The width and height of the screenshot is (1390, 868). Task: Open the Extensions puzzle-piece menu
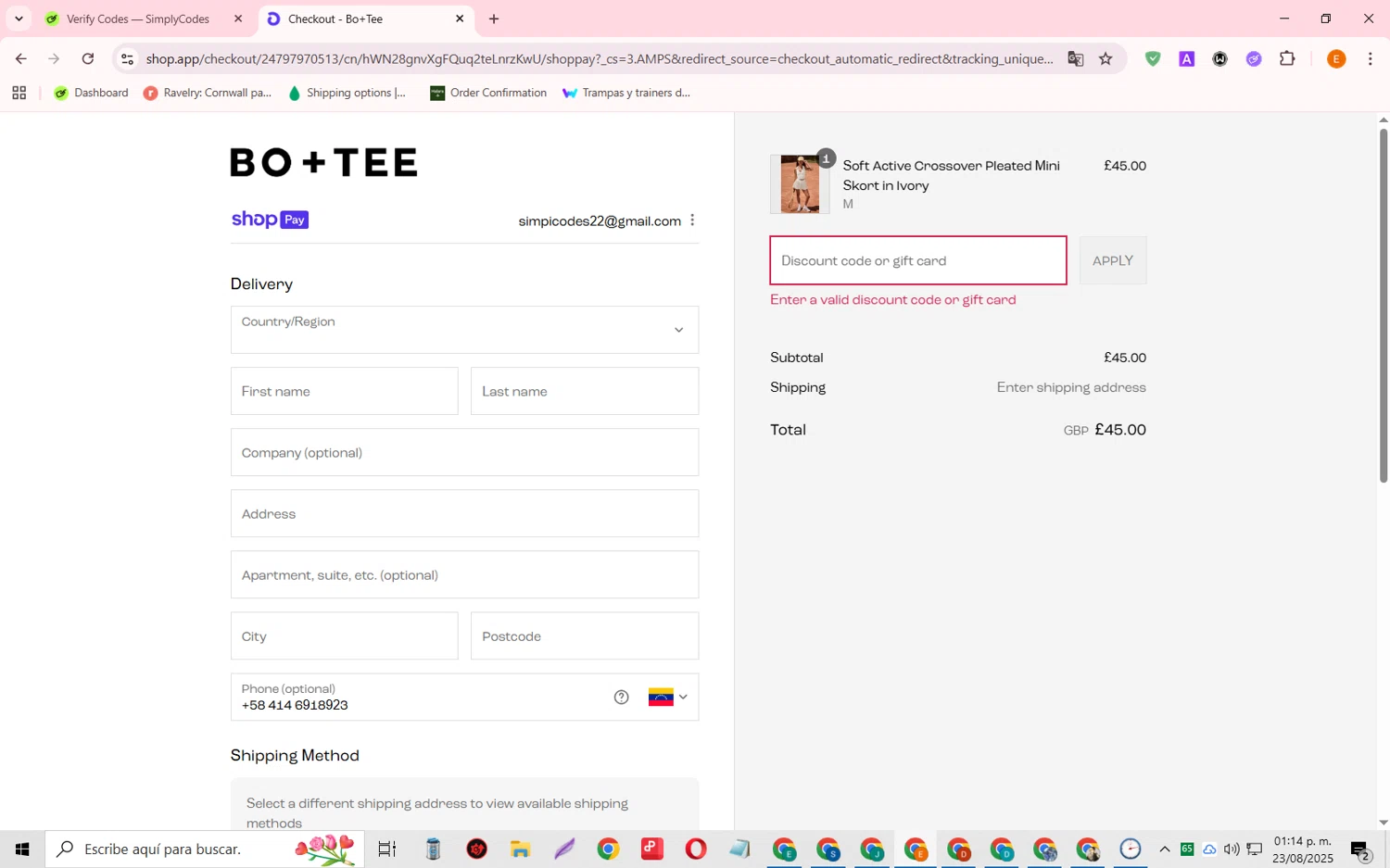pyautogui.click(x=1287, y=58)
